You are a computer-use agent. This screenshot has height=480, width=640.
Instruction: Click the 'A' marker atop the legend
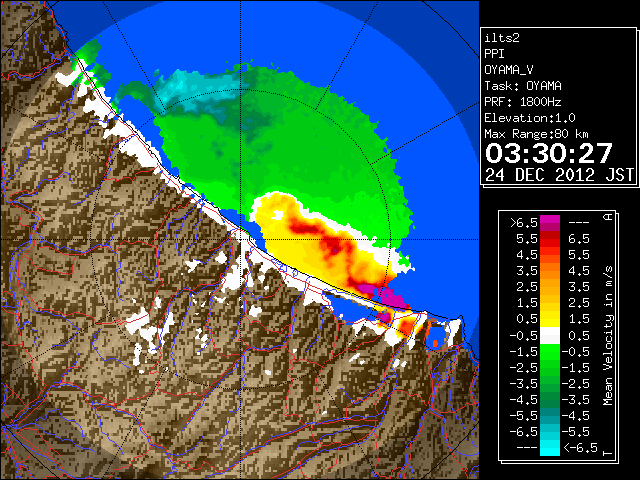pyautogui.click(x=608, y=217)
